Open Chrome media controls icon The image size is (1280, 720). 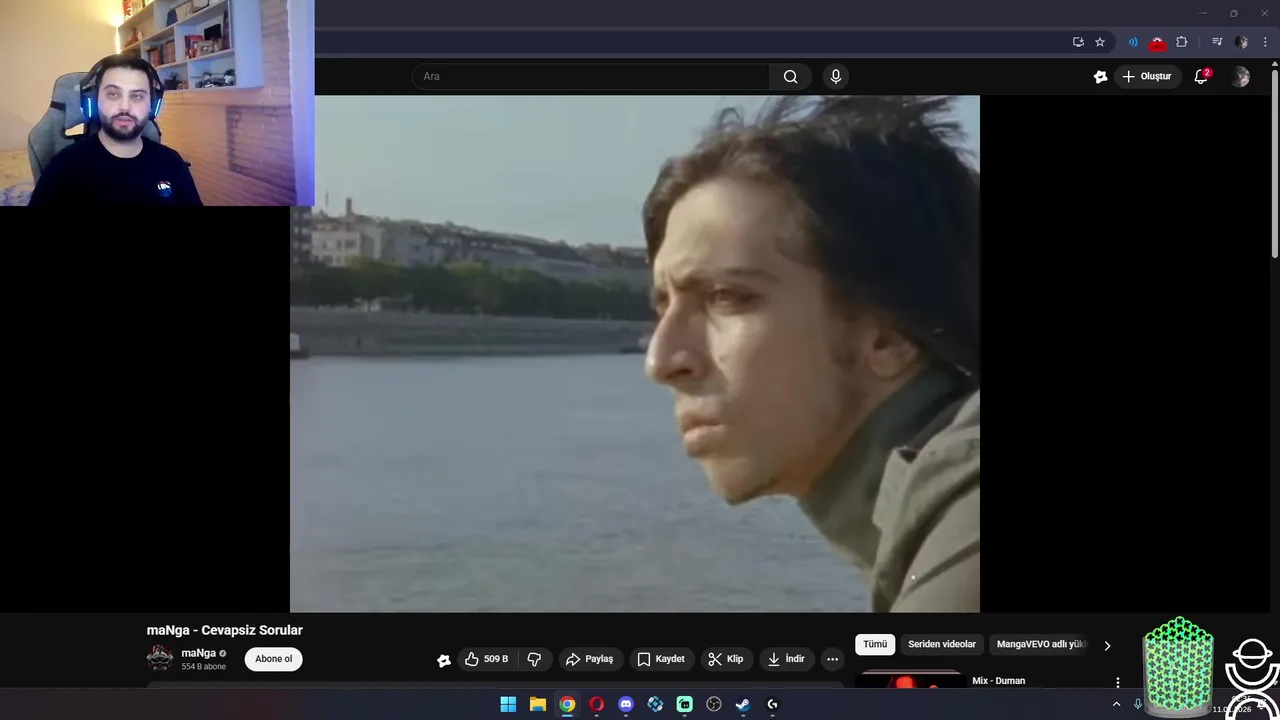[1217, 42]
